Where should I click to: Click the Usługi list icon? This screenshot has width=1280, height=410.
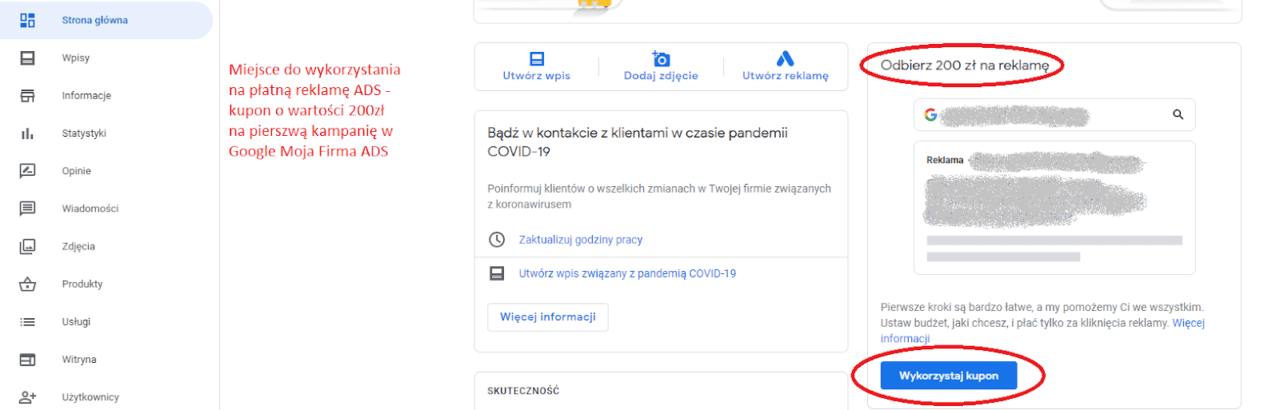click(x=28, y=321)
